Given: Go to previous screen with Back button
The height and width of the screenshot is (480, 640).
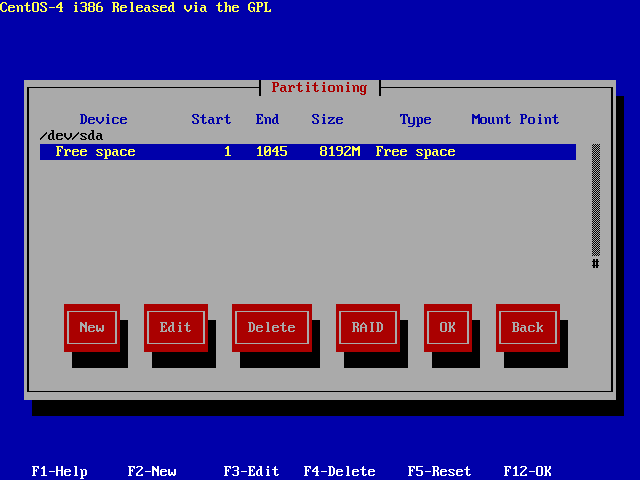Looking at the screenshot, I should 528,327.
